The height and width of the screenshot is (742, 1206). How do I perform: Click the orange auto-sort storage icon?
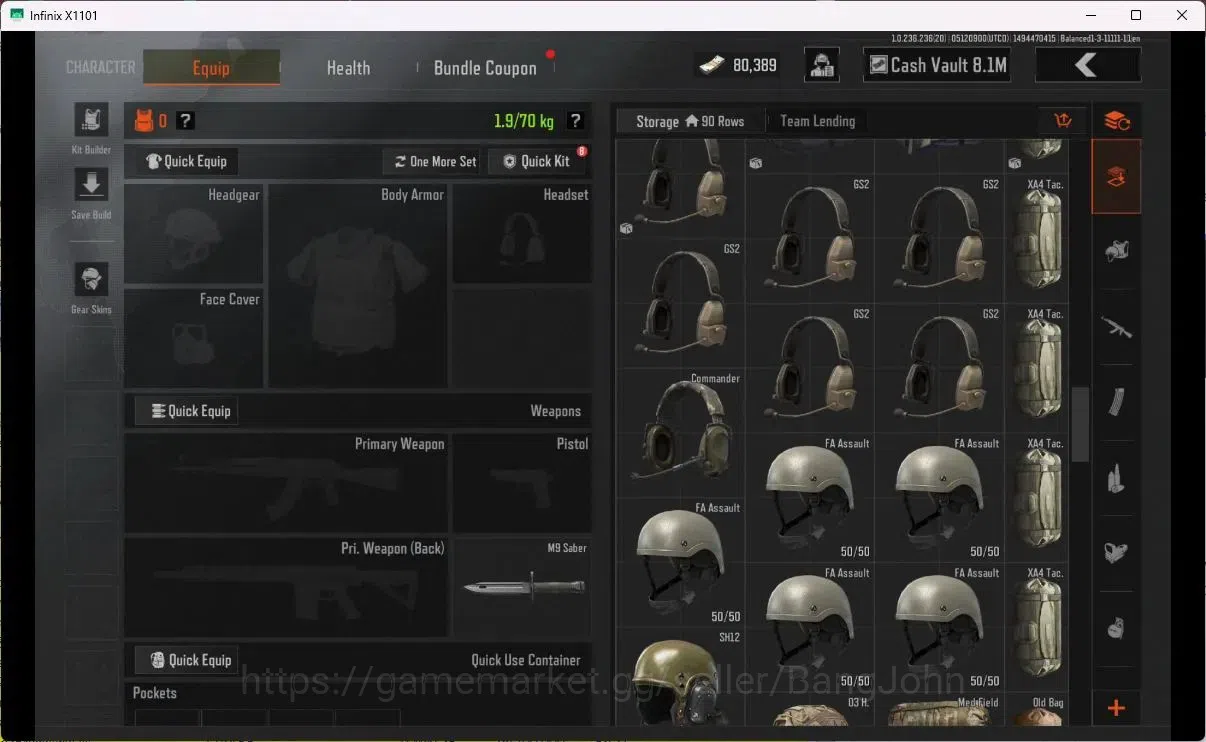pyautogui.click(x=1117, y=121)
